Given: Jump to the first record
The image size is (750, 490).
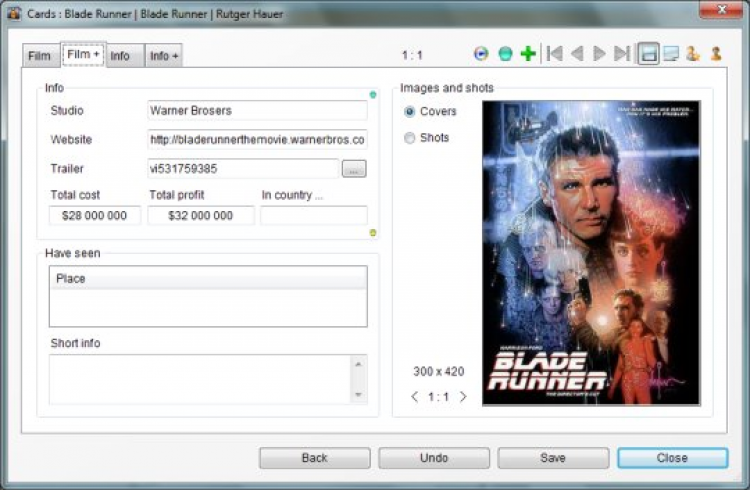Looking at the screenshot, I should click(554, 54).
